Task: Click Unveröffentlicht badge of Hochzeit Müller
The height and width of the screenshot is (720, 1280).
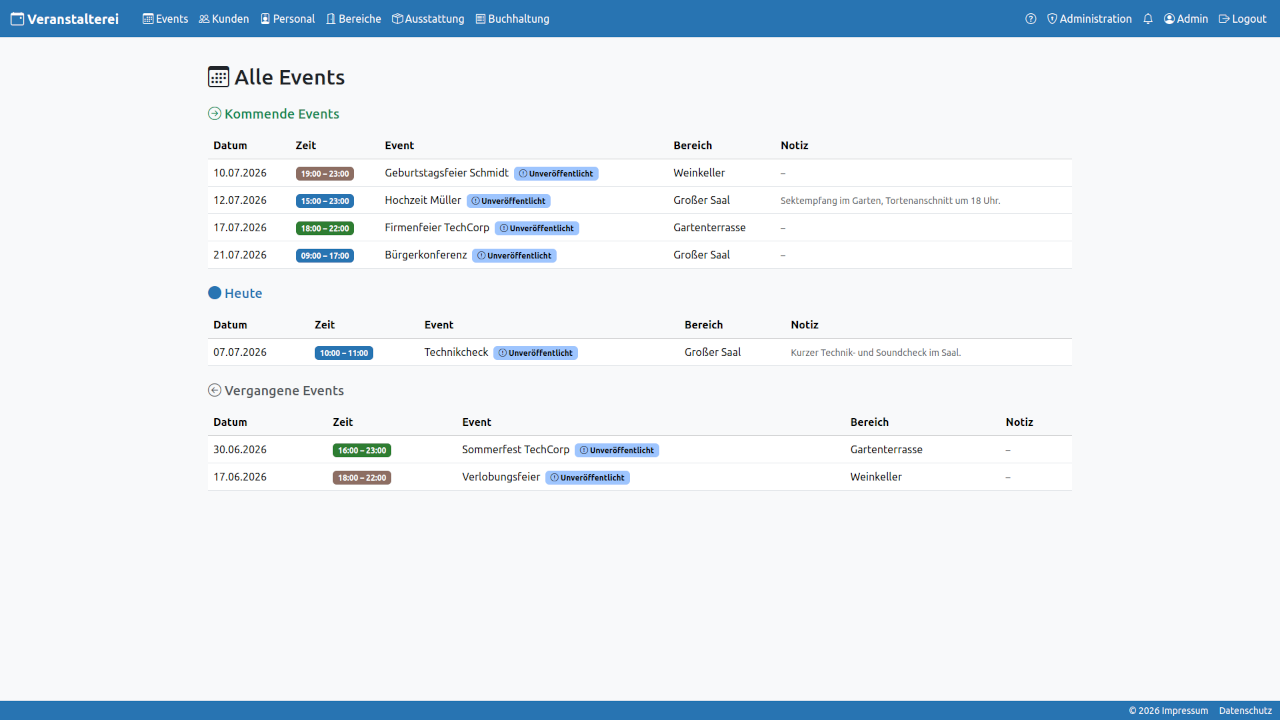Action: [509, 201]
